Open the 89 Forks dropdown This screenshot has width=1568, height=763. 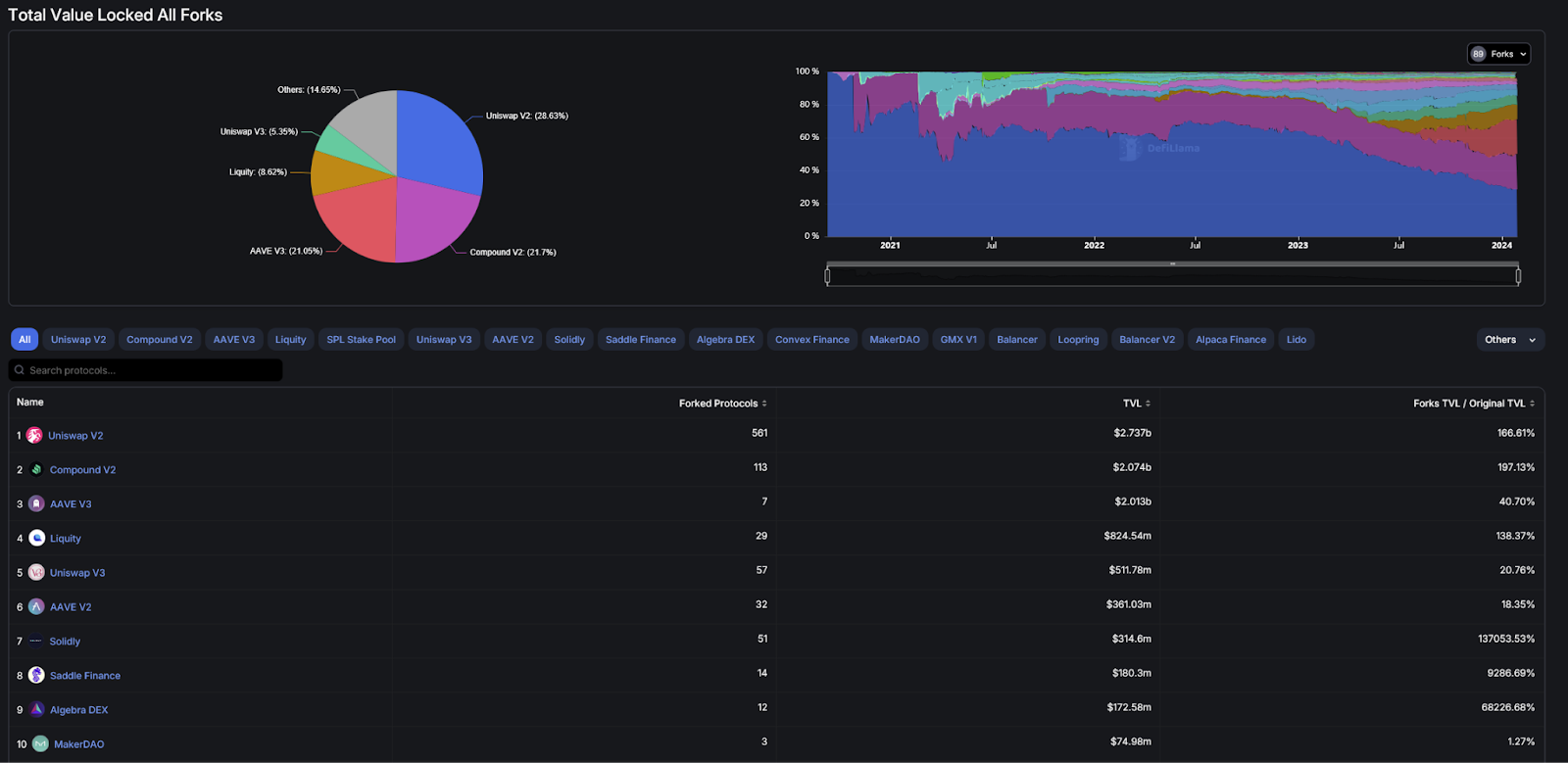1498,54
